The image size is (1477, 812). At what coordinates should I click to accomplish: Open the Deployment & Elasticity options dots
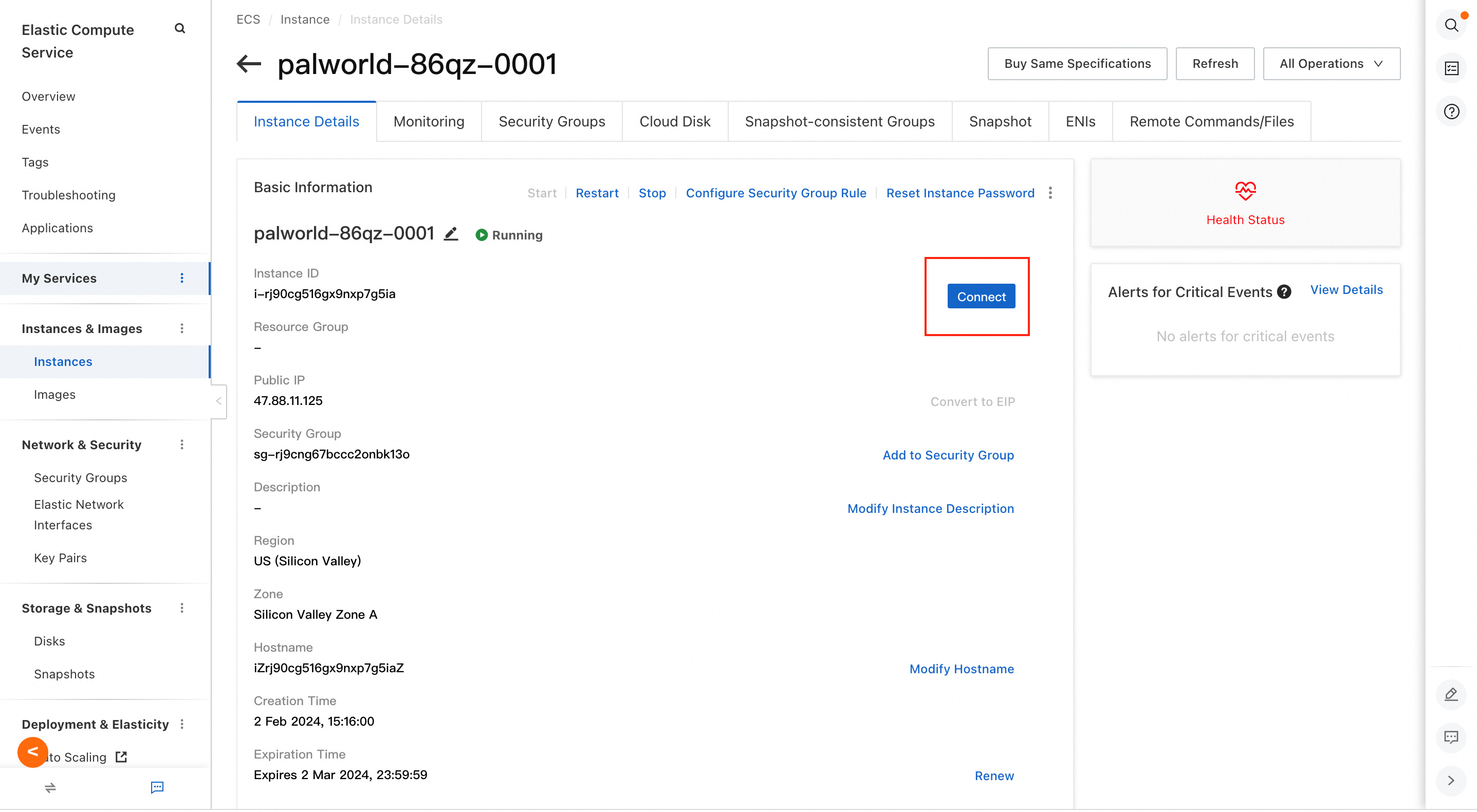tap(182, 724)
